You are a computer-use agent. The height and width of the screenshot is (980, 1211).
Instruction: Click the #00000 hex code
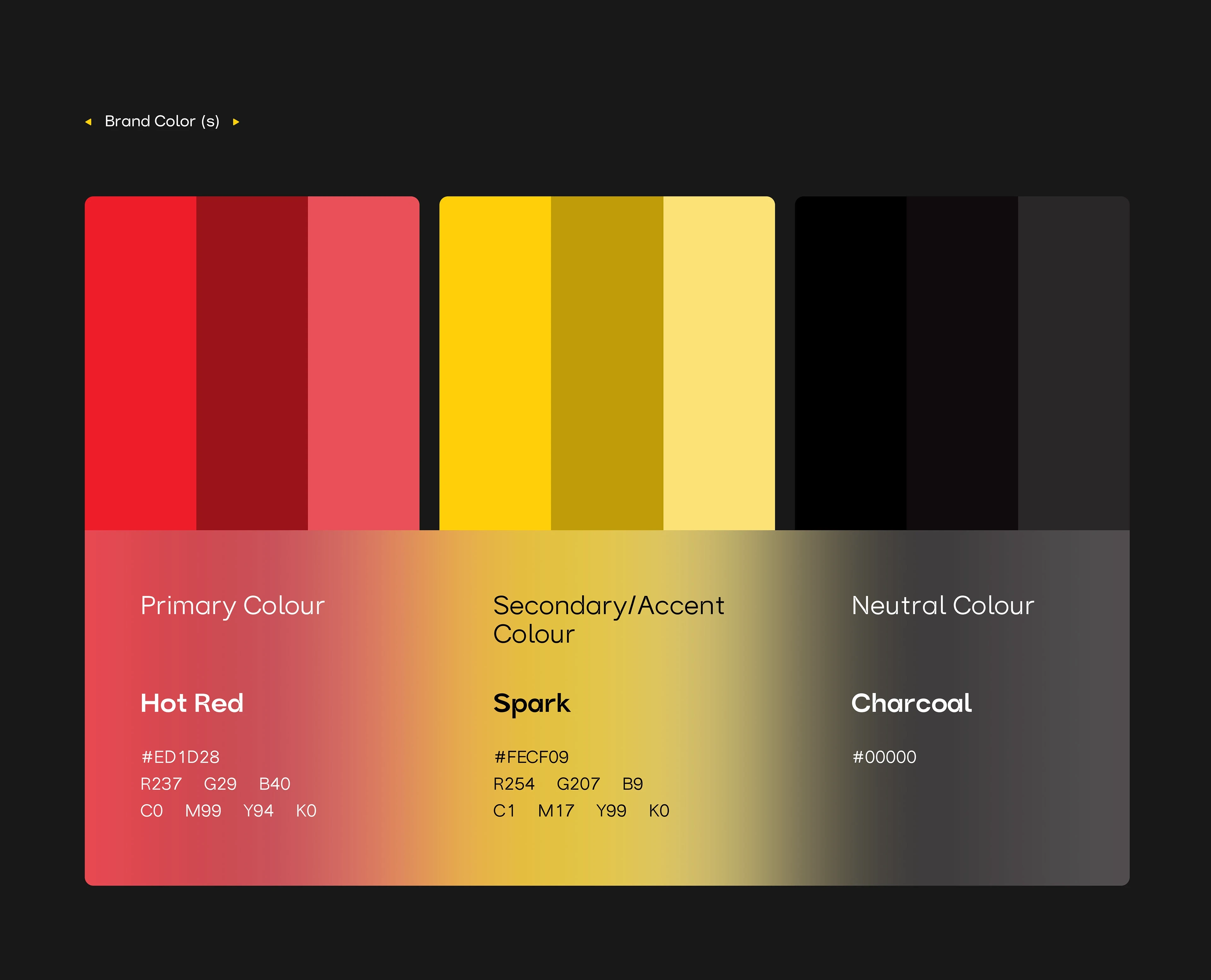[884, 757]
